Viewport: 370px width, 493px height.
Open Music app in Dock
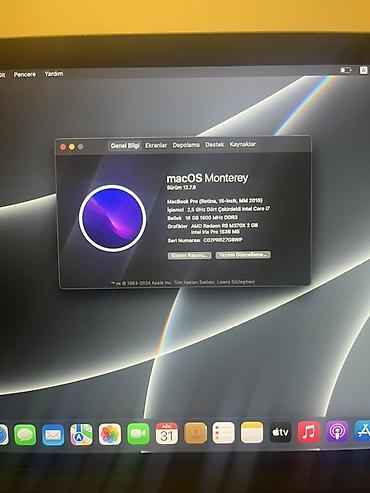click(x=309, y=432)
